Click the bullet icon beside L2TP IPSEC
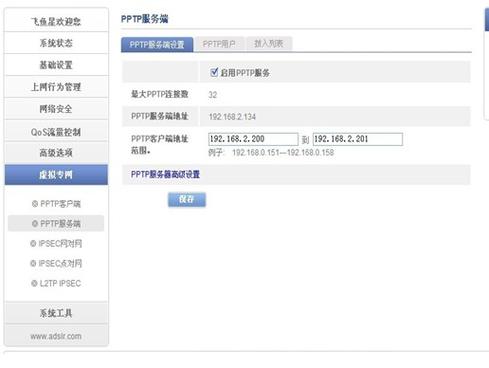 [34, 284]
